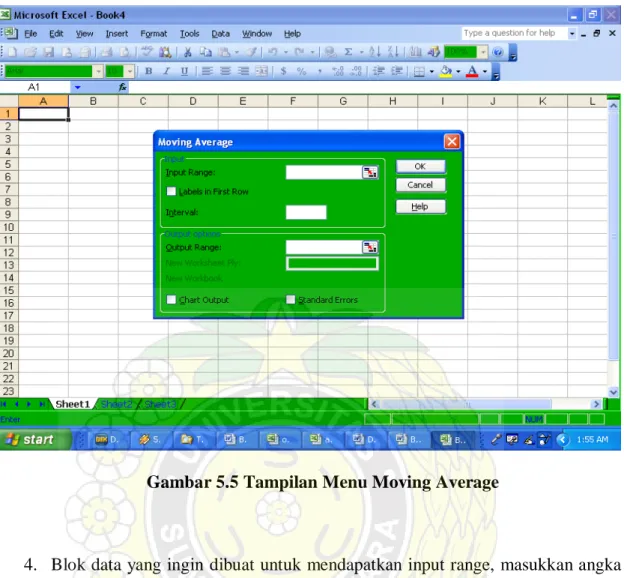Expand the Borders dropdown arrow
Viewport: 624px width, 578px height.
[432, 72]
